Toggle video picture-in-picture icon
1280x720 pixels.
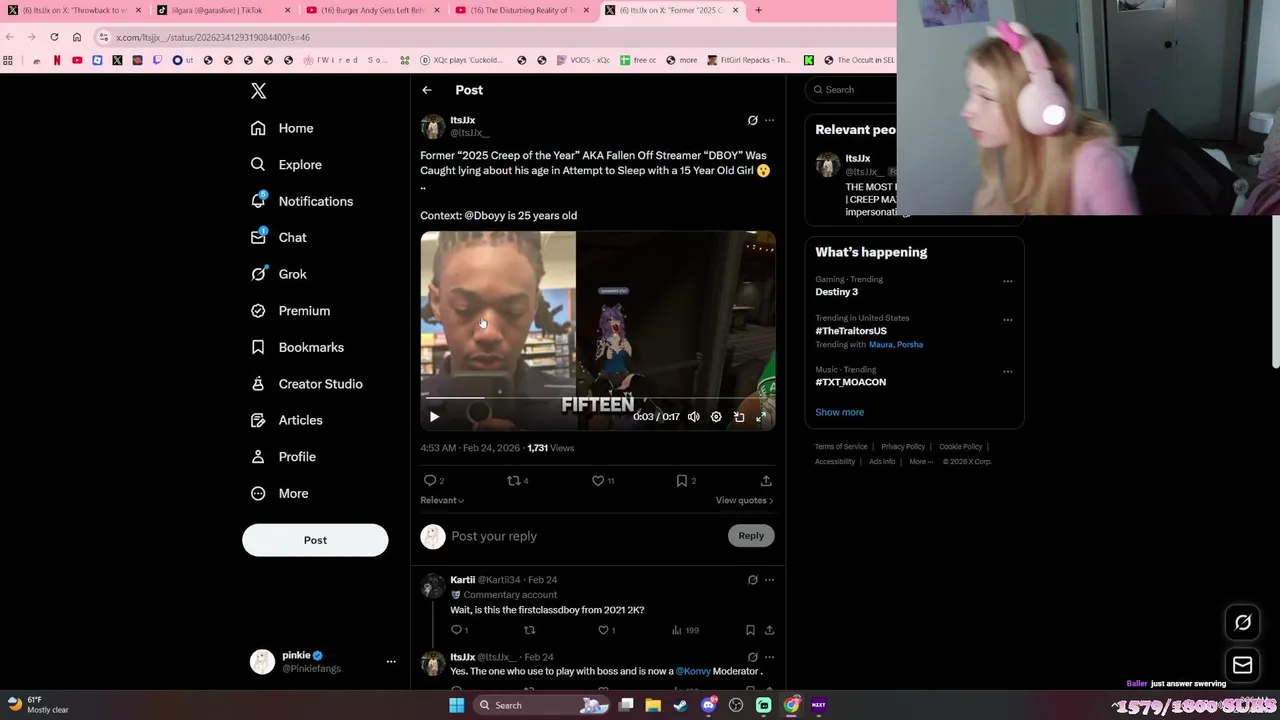tap(739, 417)
